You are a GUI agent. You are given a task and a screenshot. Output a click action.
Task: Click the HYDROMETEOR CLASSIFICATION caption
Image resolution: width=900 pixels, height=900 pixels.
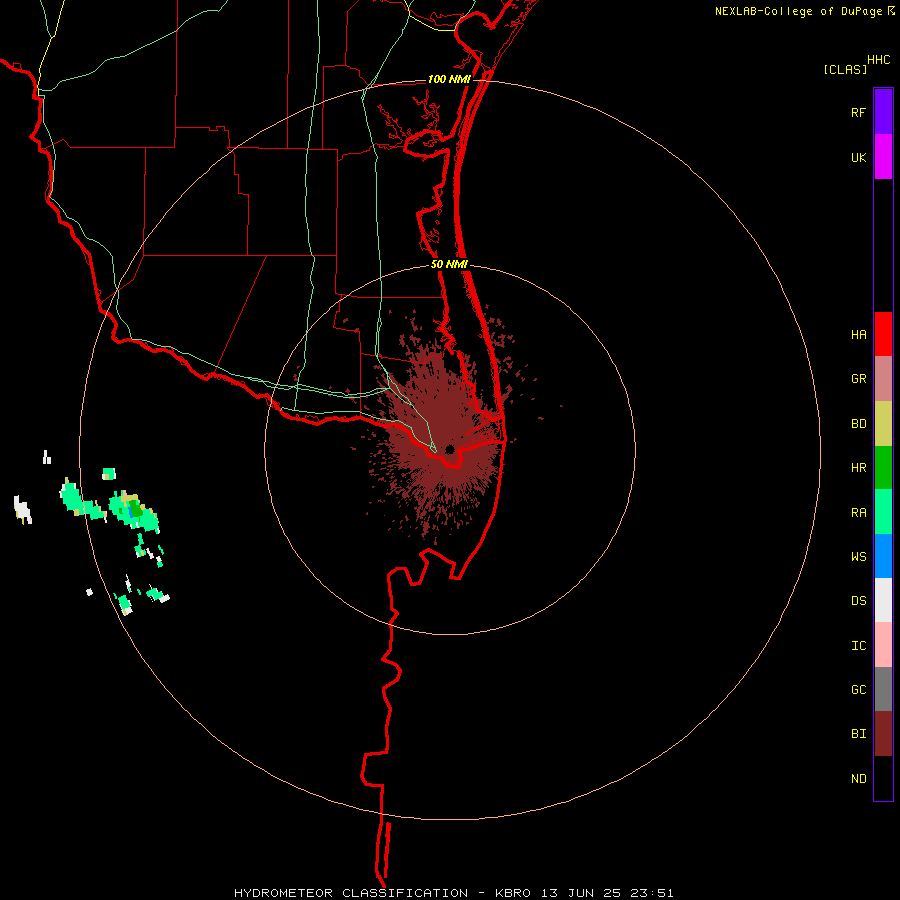(351, 893)
